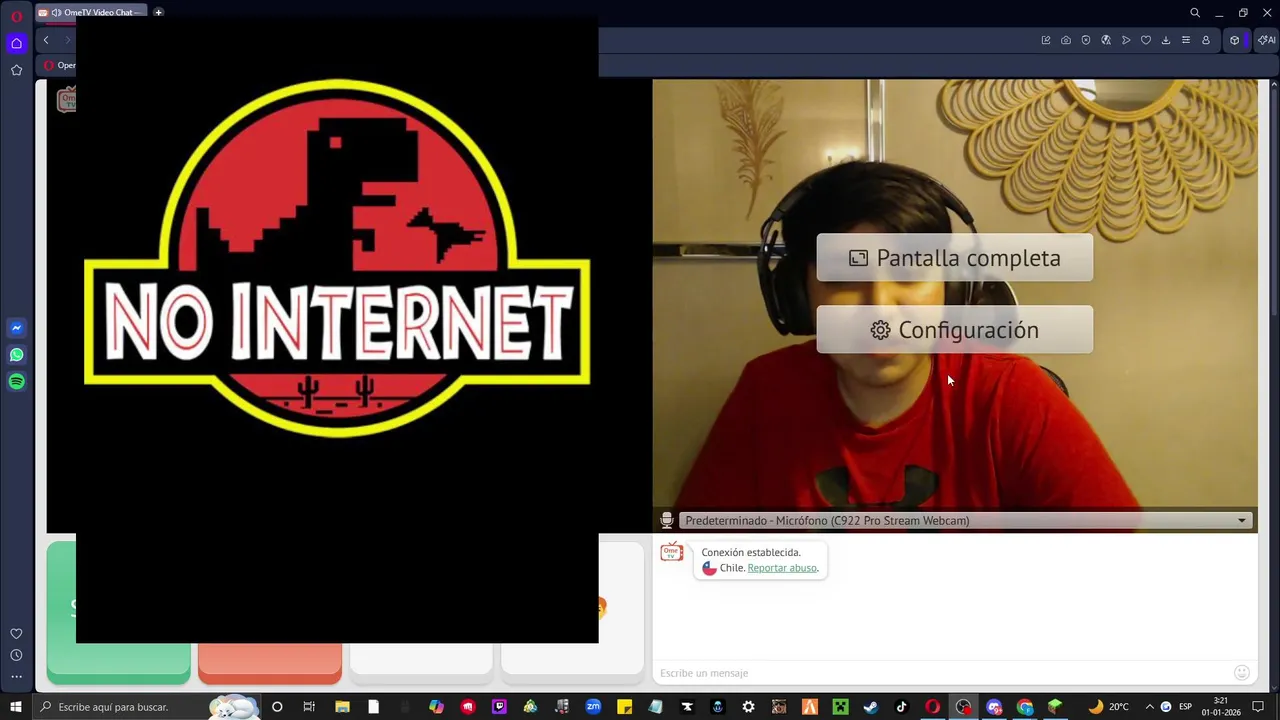1280x720 pixels.
Task: Open the Windows Start menu
Action: pos(16,707)
